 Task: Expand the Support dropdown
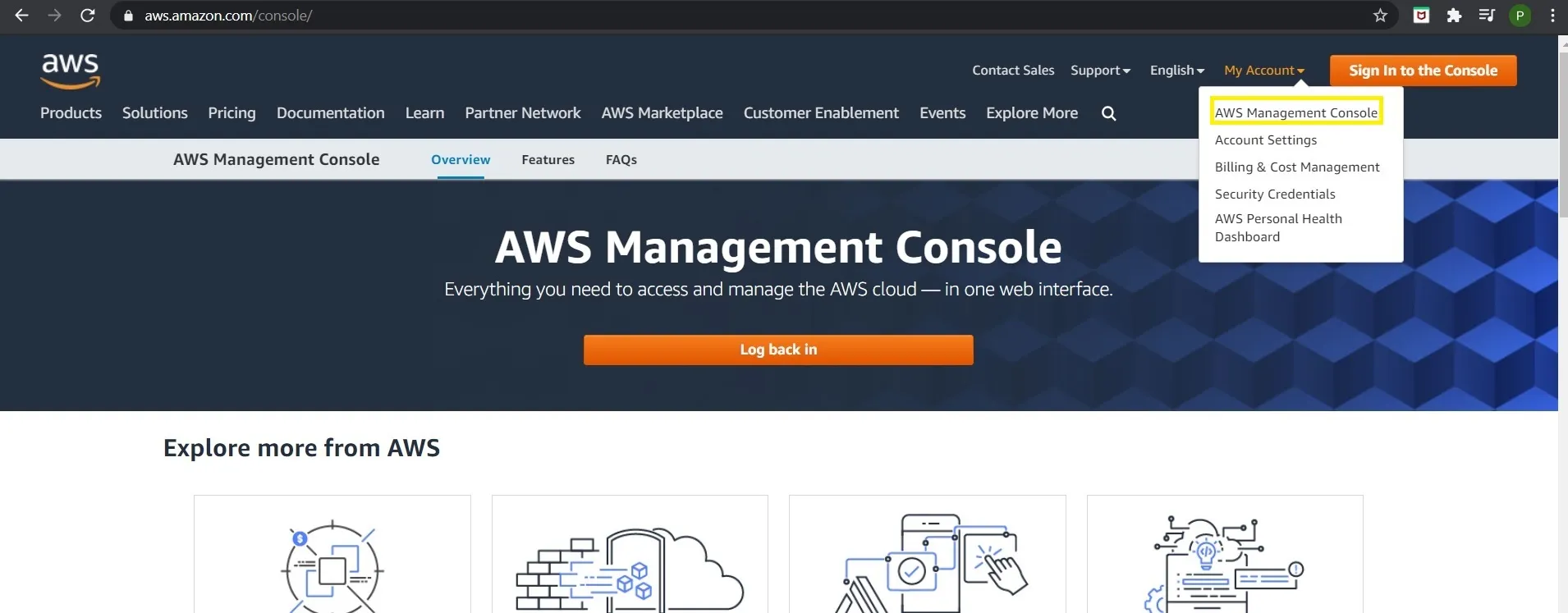tap(1100, 71)
